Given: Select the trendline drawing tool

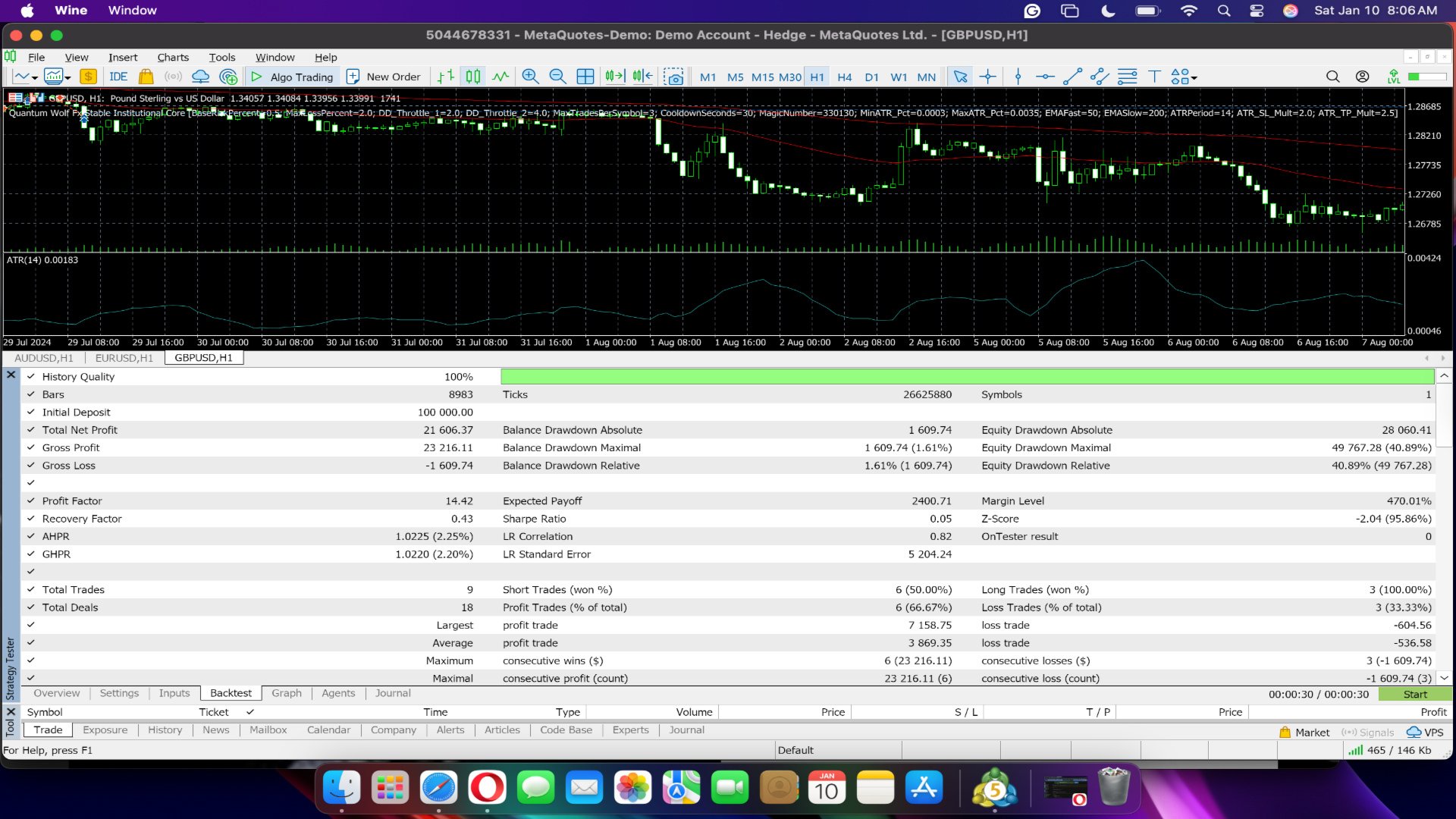Looking at the screenshot, I should click(1072, 77).
